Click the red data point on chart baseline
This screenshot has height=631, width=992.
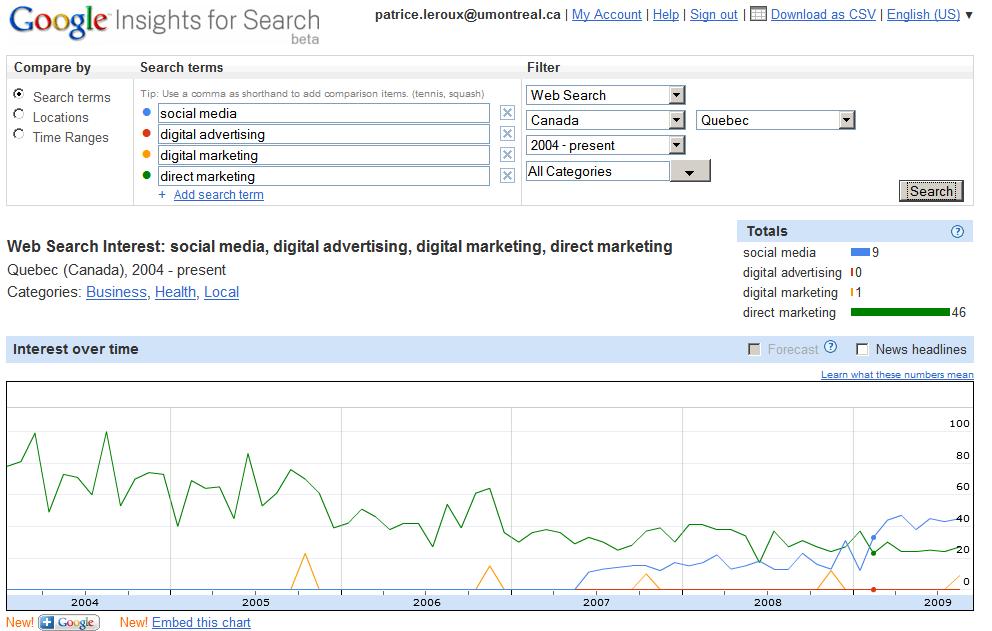874,589
